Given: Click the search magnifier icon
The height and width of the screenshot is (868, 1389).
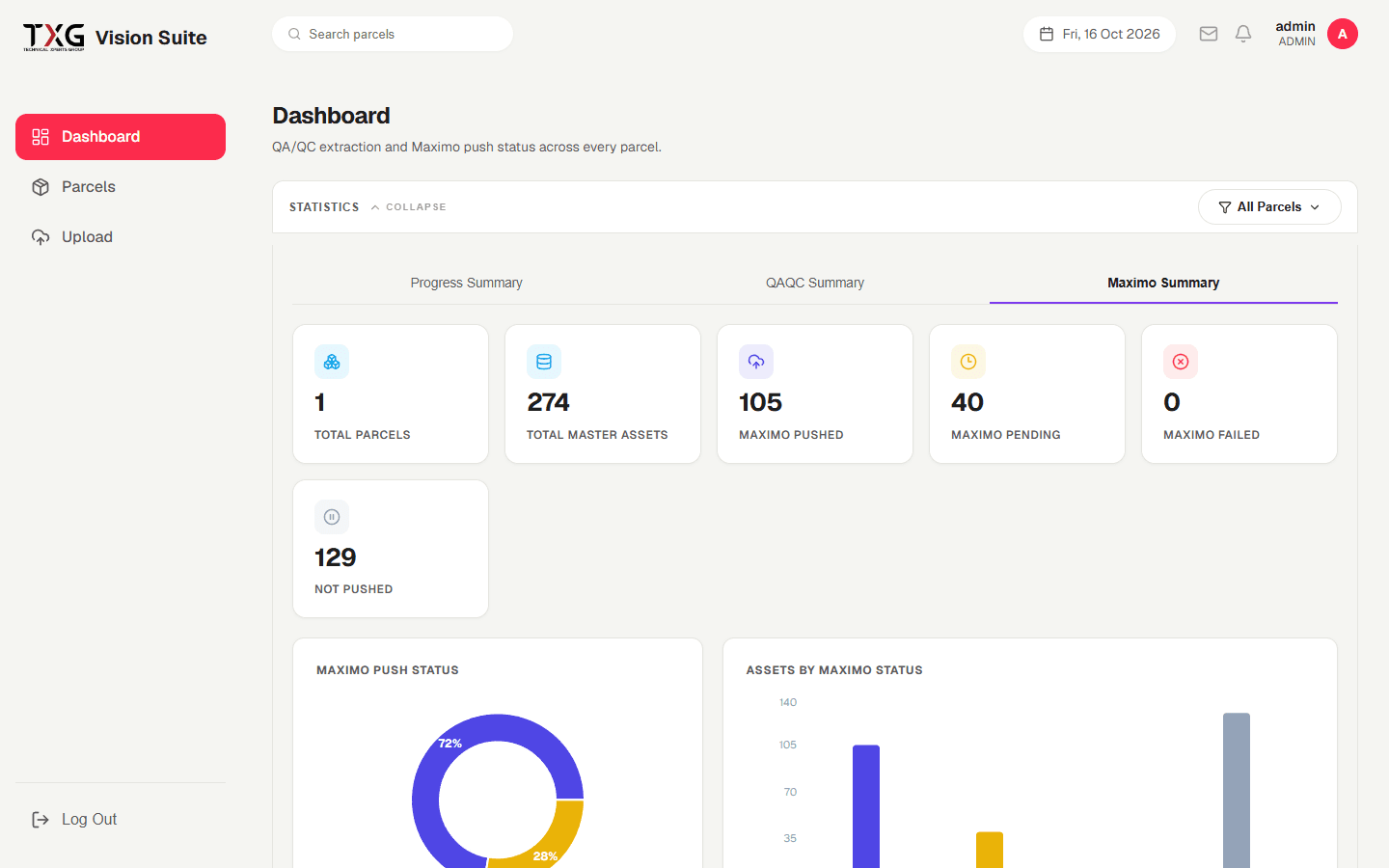Looking at the screenshot, I should (294, 34).
